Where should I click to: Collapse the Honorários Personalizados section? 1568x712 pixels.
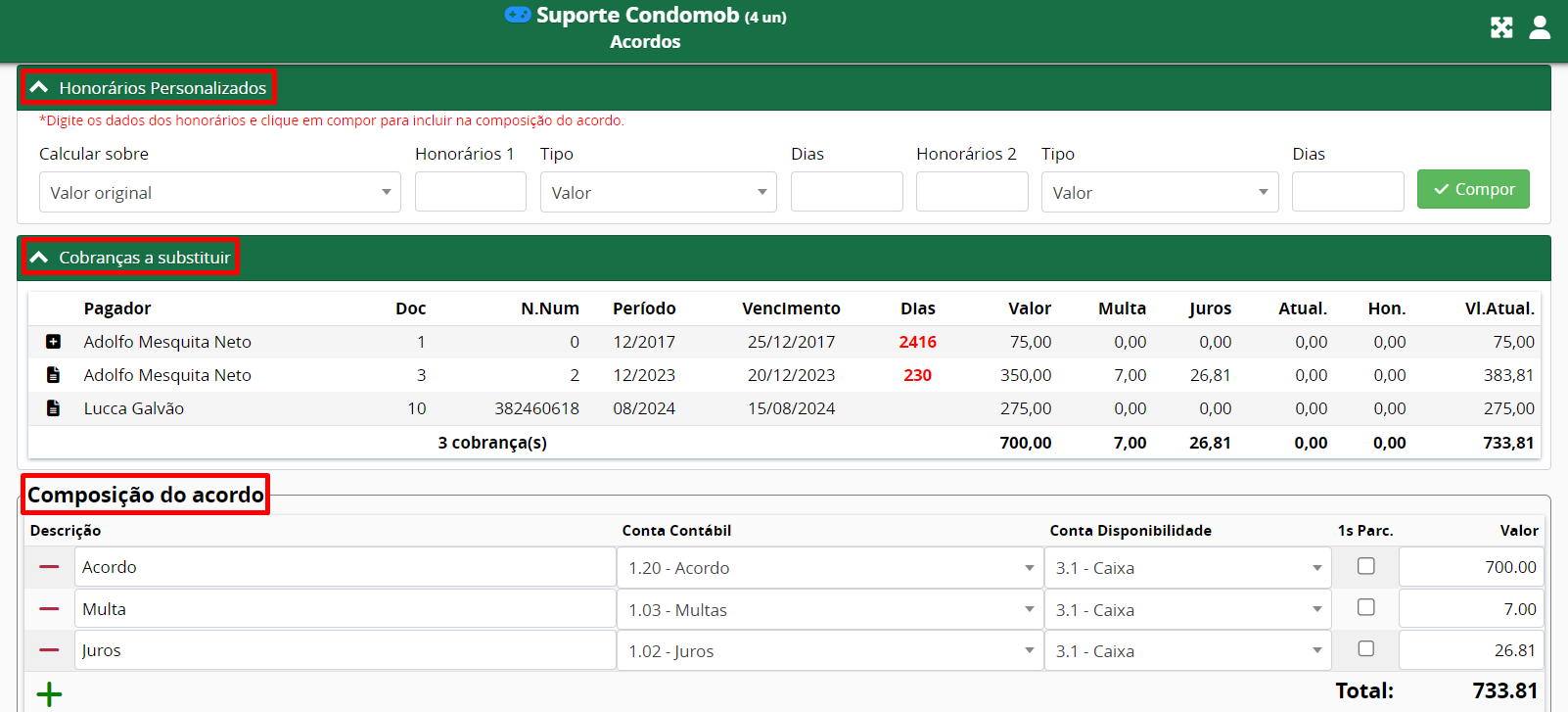pyautogui.click(x=39, y=88)
